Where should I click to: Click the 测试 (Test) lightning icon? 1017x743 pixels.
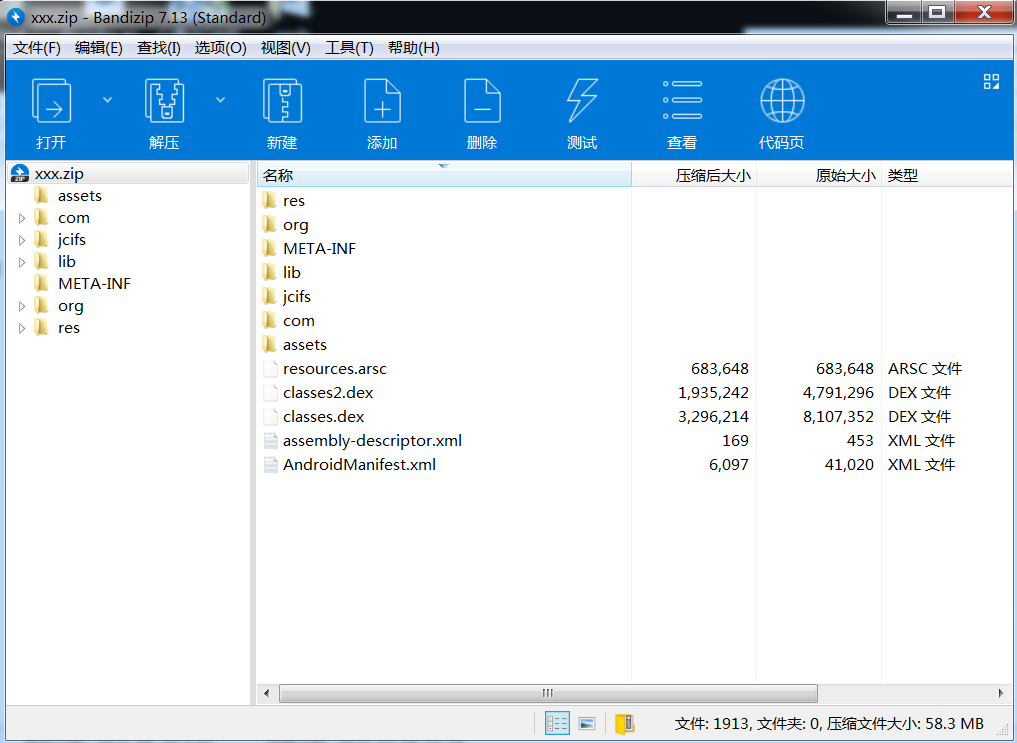[x=582, y=103]
